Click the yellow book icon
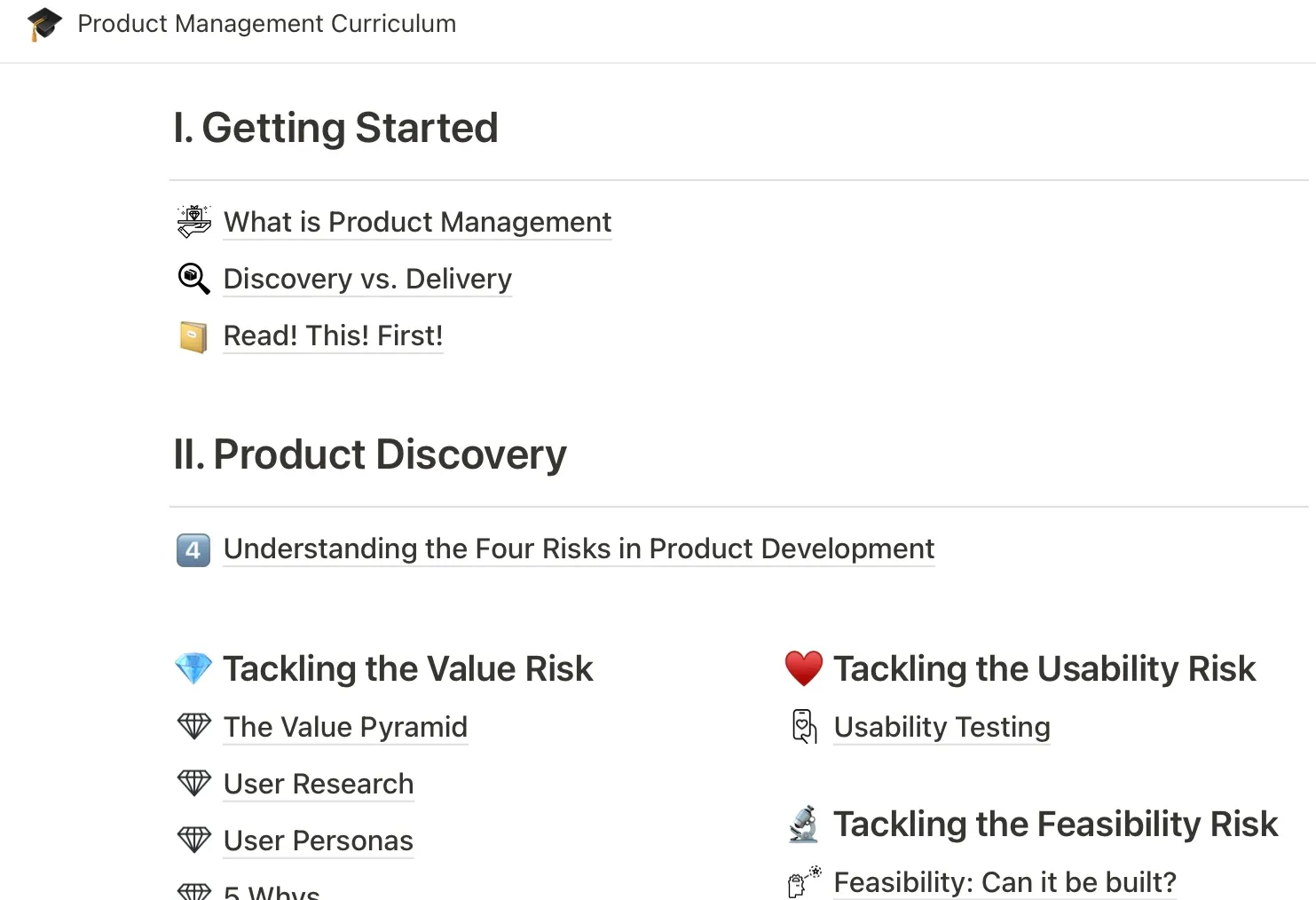 tap(193, 336)
